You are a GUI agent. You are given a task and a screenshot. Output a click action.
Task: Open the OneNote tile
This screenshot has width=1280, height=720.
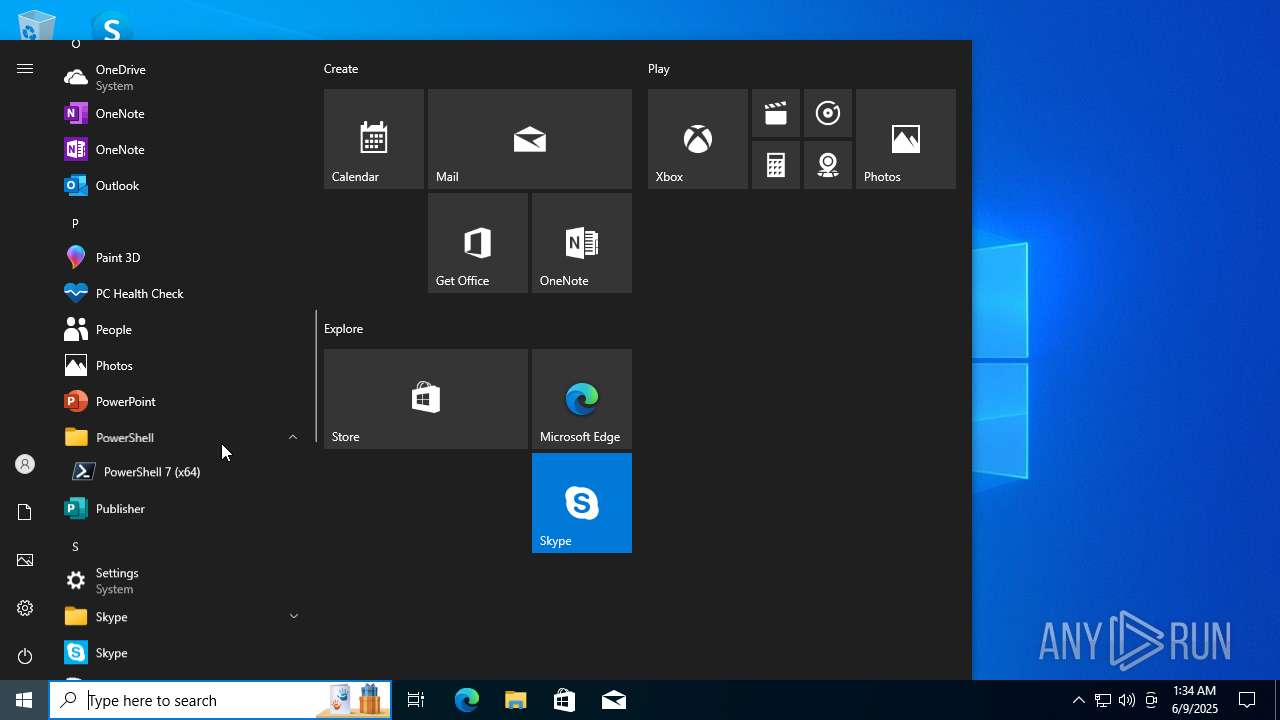pyautogui.click(x=582, y=243)
